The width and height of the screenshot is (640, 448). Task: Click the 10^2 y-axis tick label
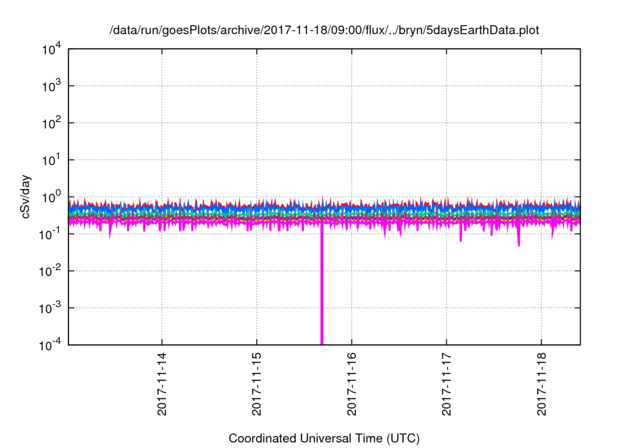click(x=51, y=124)
